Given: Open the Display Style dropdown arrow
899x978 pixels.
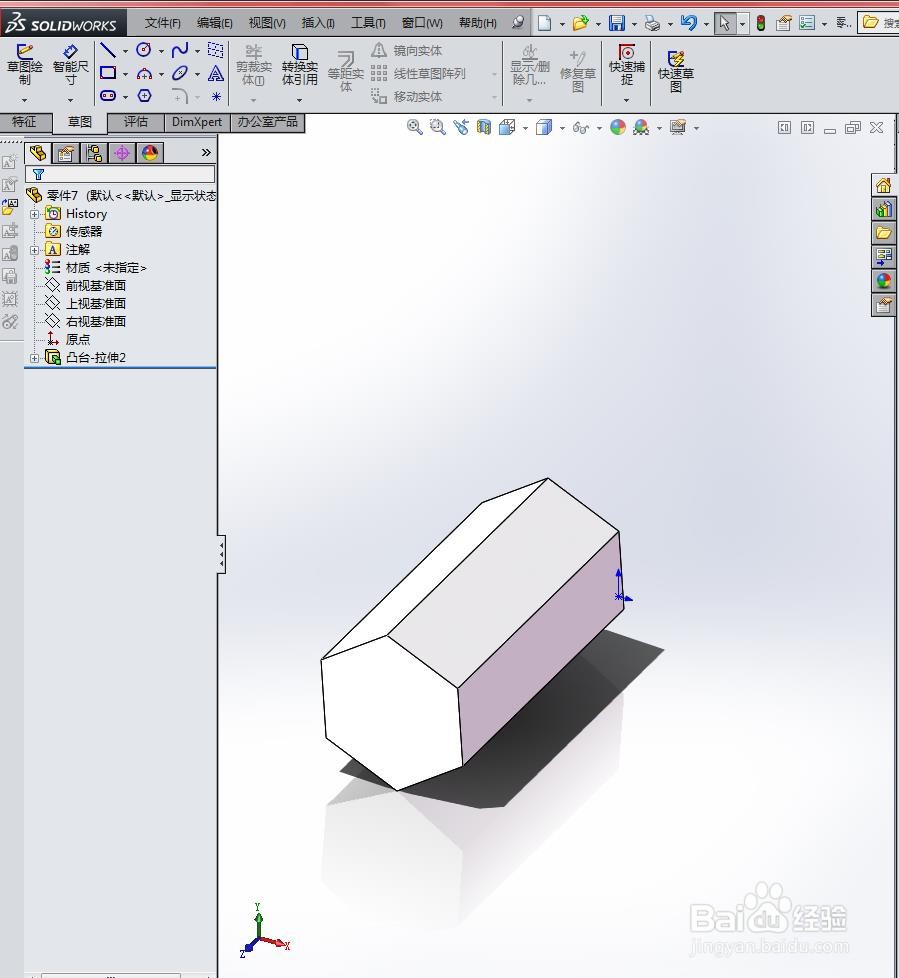Looking at the screenshot, I should click(562, 128).
